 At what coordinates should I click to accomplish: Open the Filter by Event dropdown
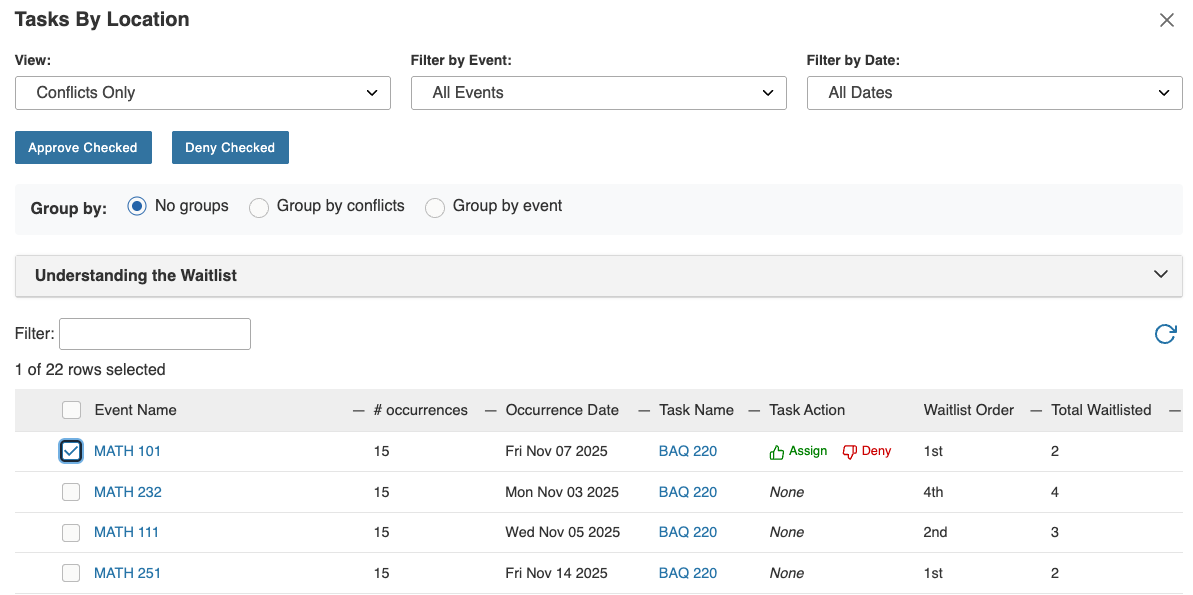598,92
